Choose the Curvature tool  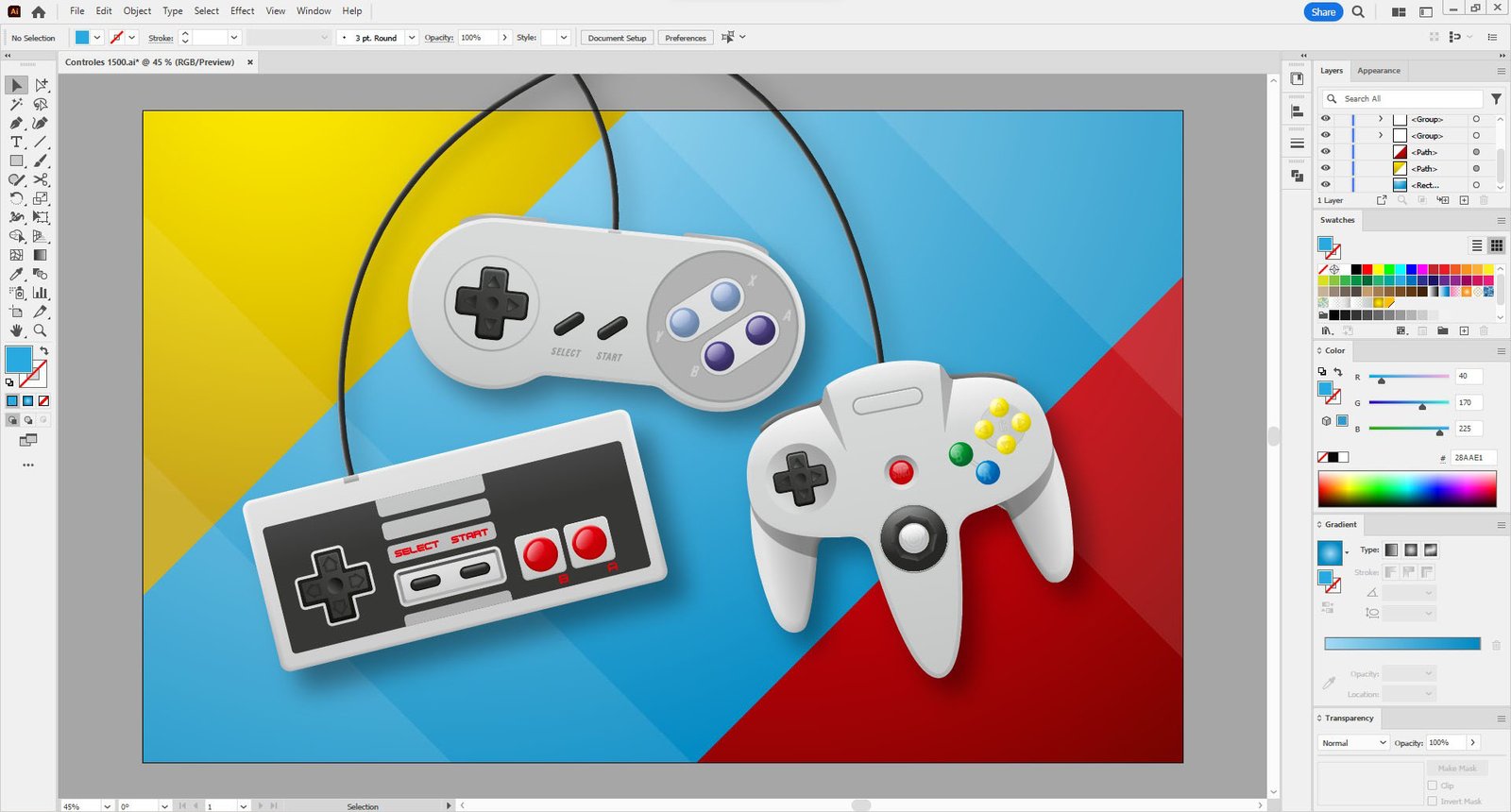[41, 123]
